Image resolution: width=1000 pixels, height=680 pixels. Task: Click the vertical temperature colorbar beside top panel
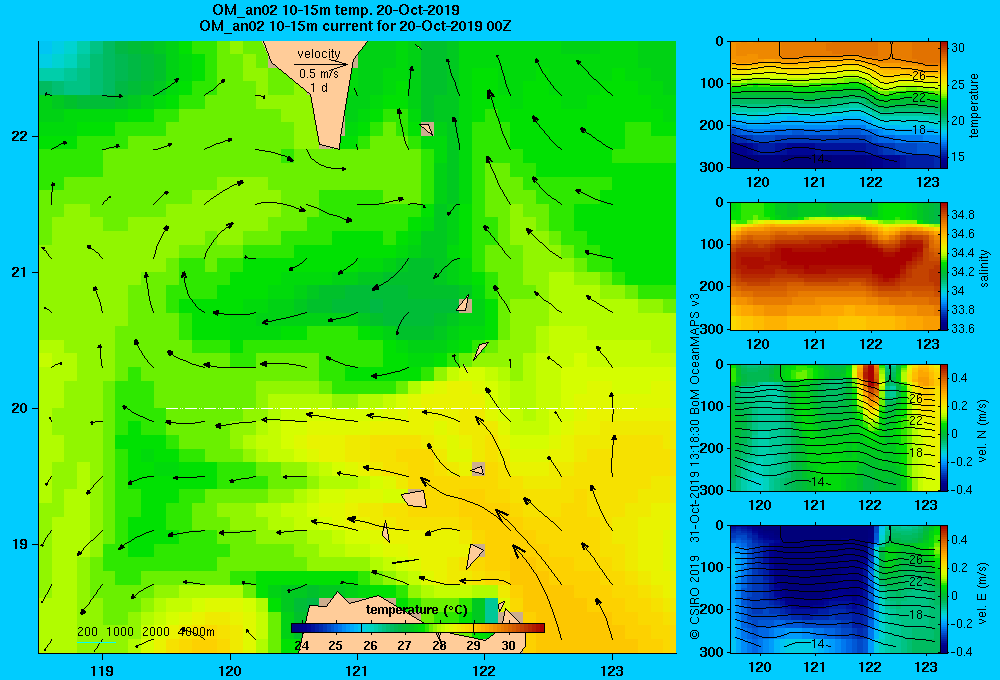[x=943, y=105]
